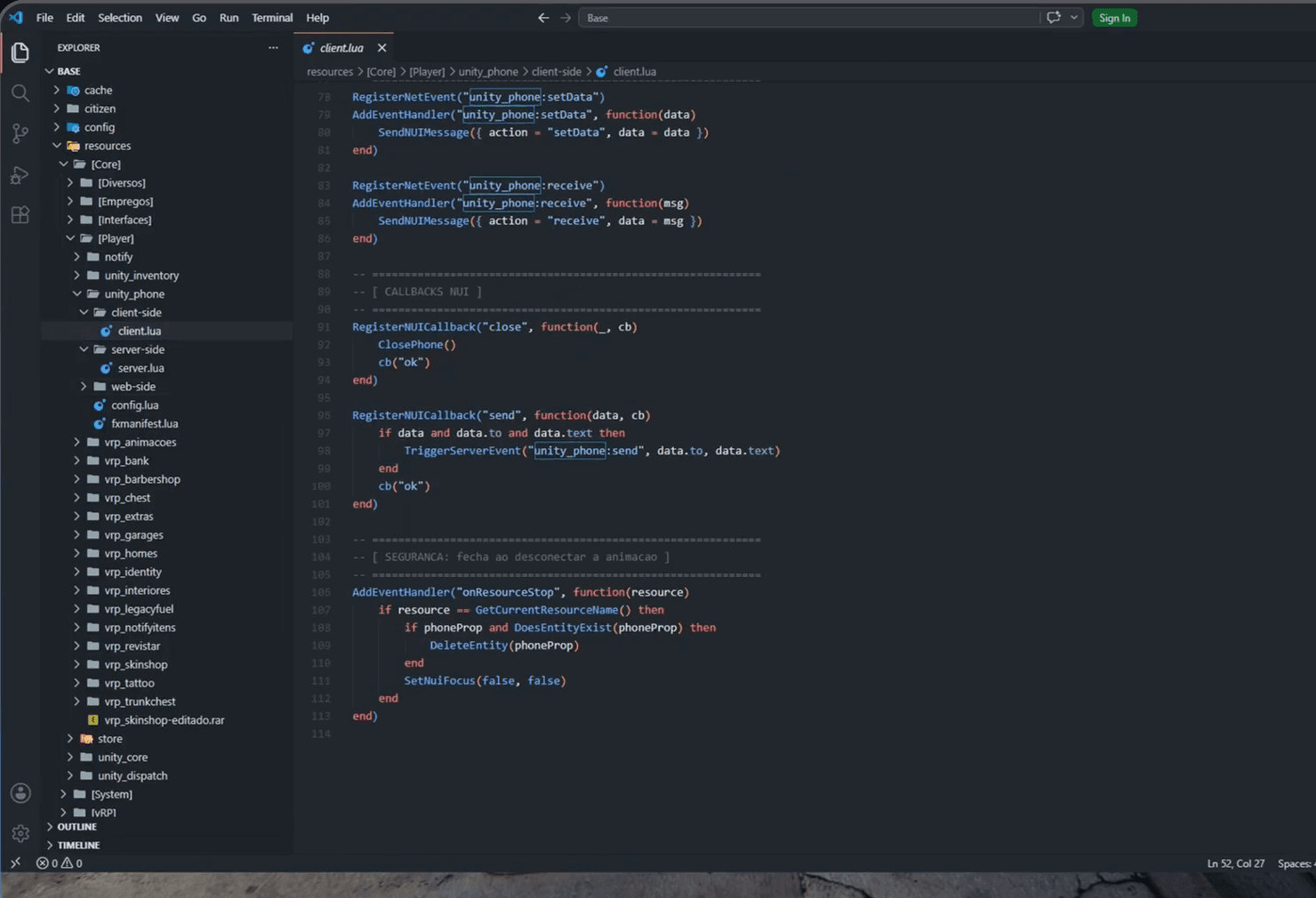Open the Help menu

[x=317, y=18]
